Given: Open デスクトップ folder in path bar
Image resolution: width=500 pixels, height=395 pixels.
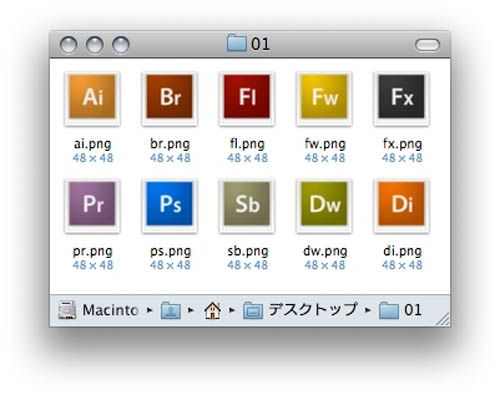Looking at the screenshot, I should click(300, 310).
